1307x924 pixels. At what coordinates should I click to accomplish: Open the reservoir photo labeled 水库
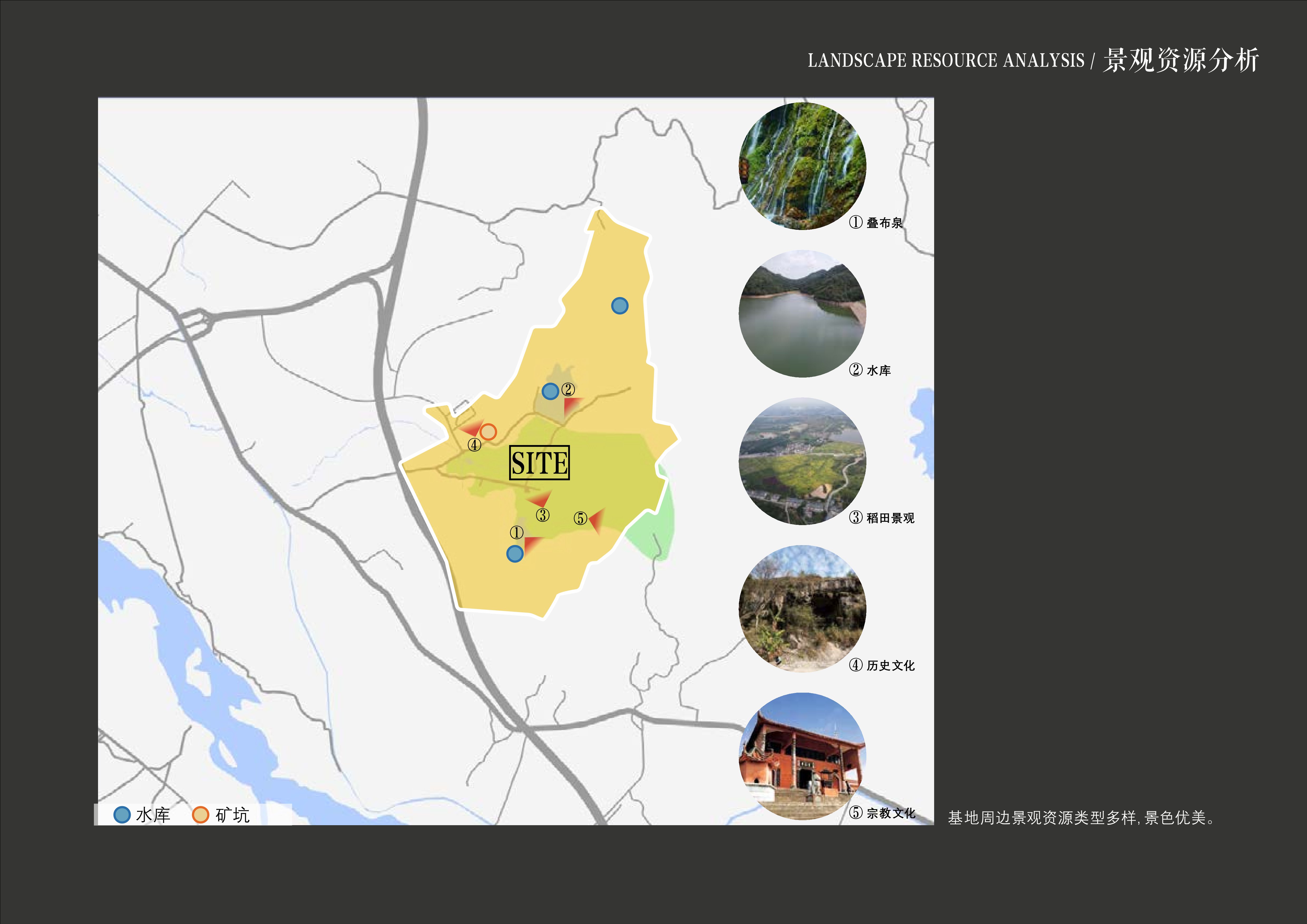(802, 314)
